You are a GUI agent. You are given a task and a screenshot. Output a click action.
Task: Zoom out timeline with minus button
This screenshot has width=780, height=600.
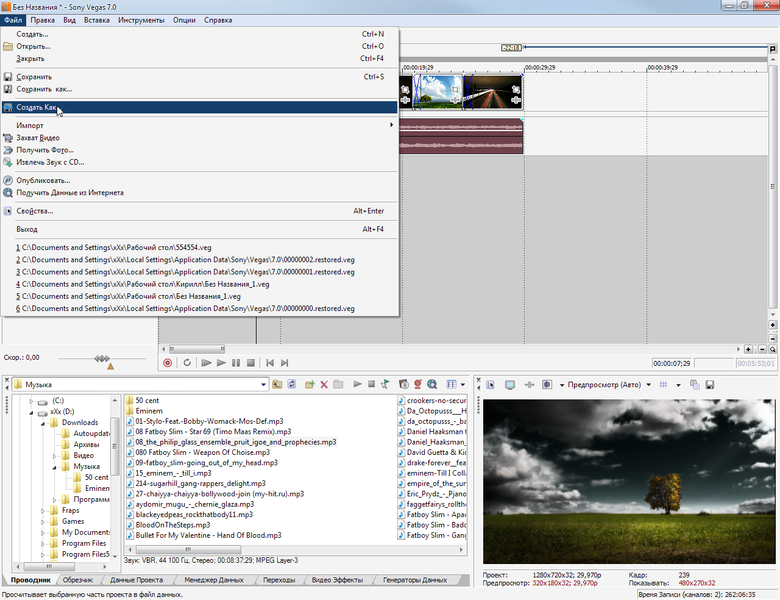click(x=762, y=350)
